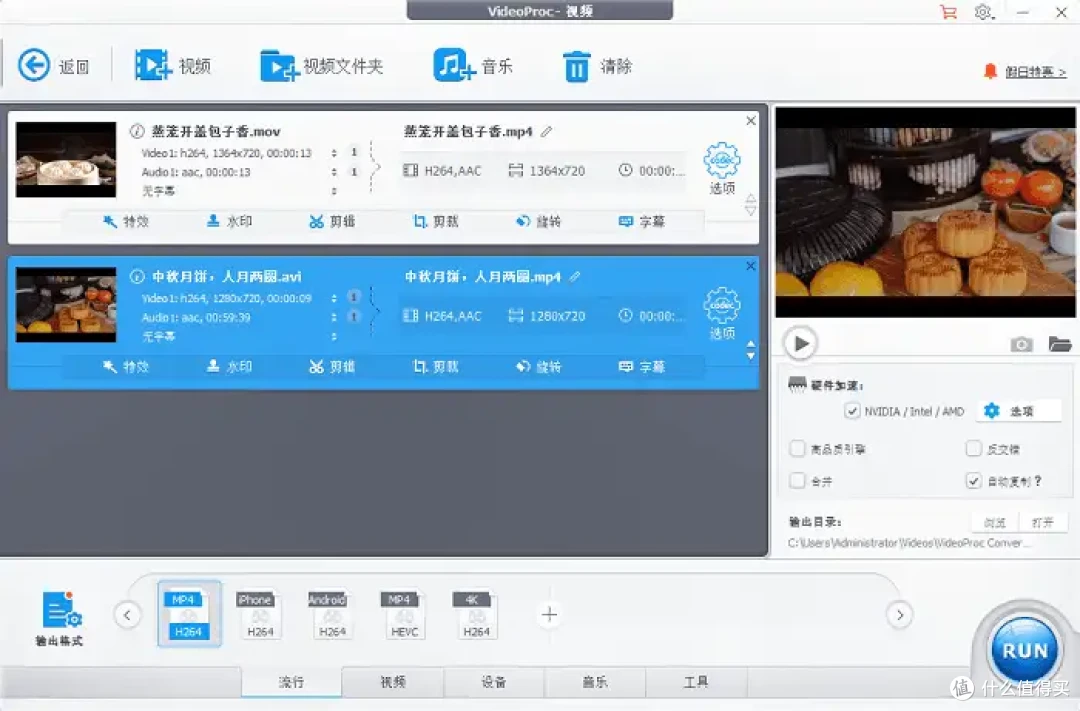The height and width of the screenshot is (711, 1080).
Task: Open 剪裁 crop tool for 蒸笼开盖包子香 video
Action: coord(435,221)
